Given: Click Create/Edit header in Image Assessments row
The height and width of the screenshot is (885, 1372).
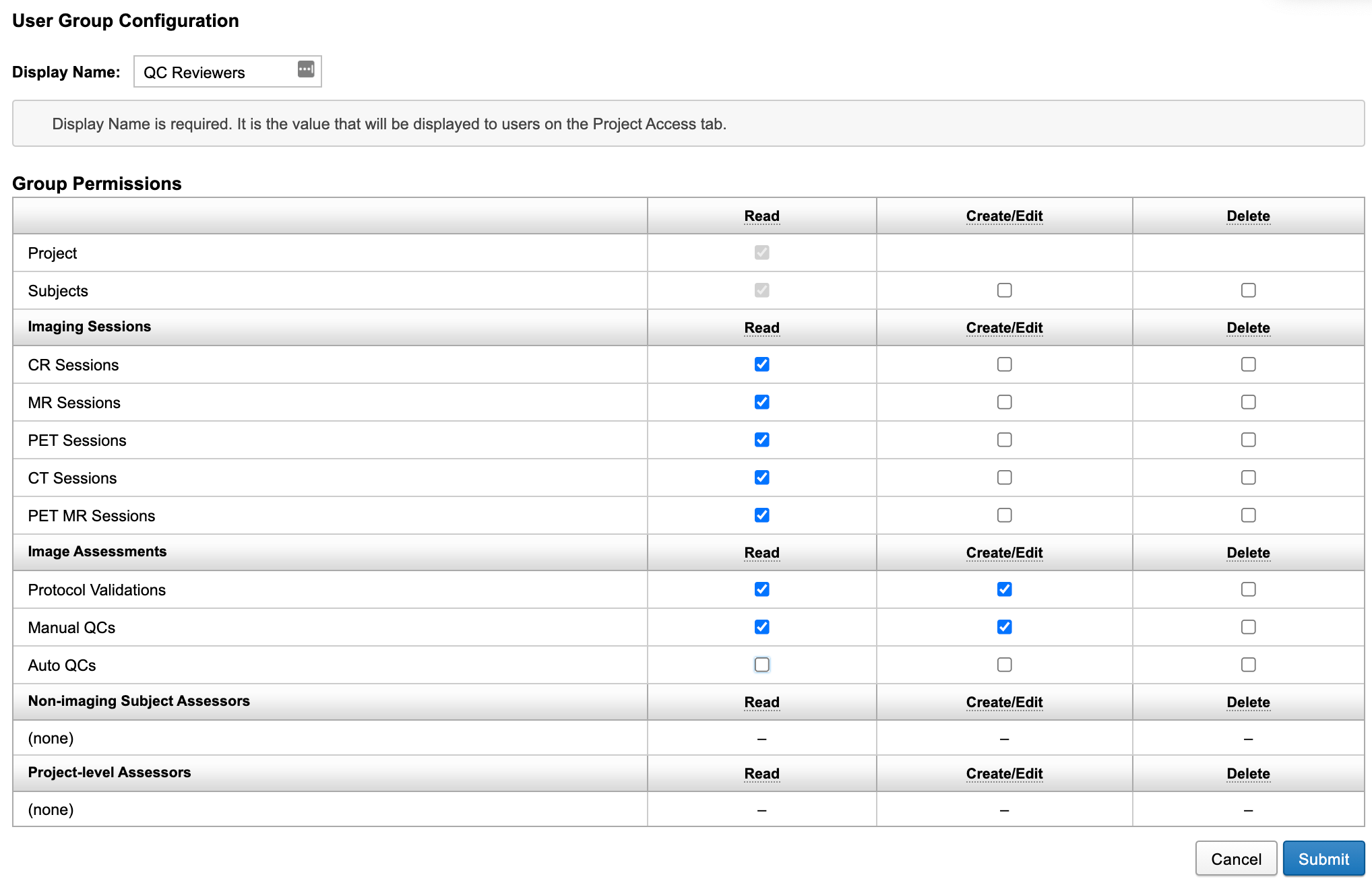Looking at the screenshot, I should point(1004,553).
